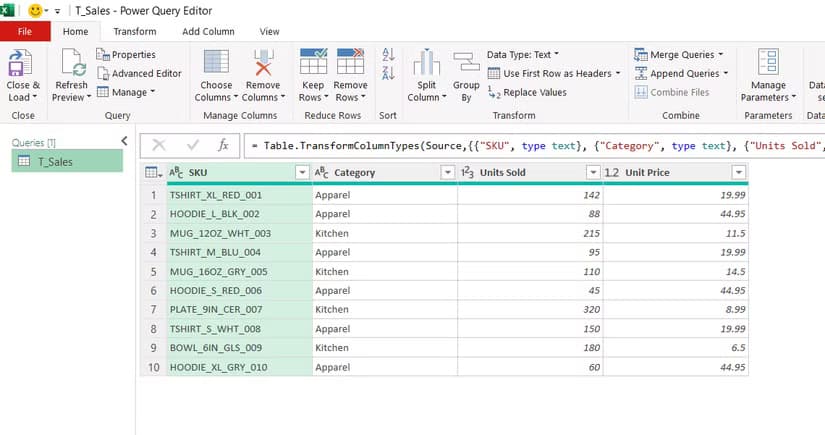Open the File menu
This screenshot has height=435, width=825.
tap(25, 32)
